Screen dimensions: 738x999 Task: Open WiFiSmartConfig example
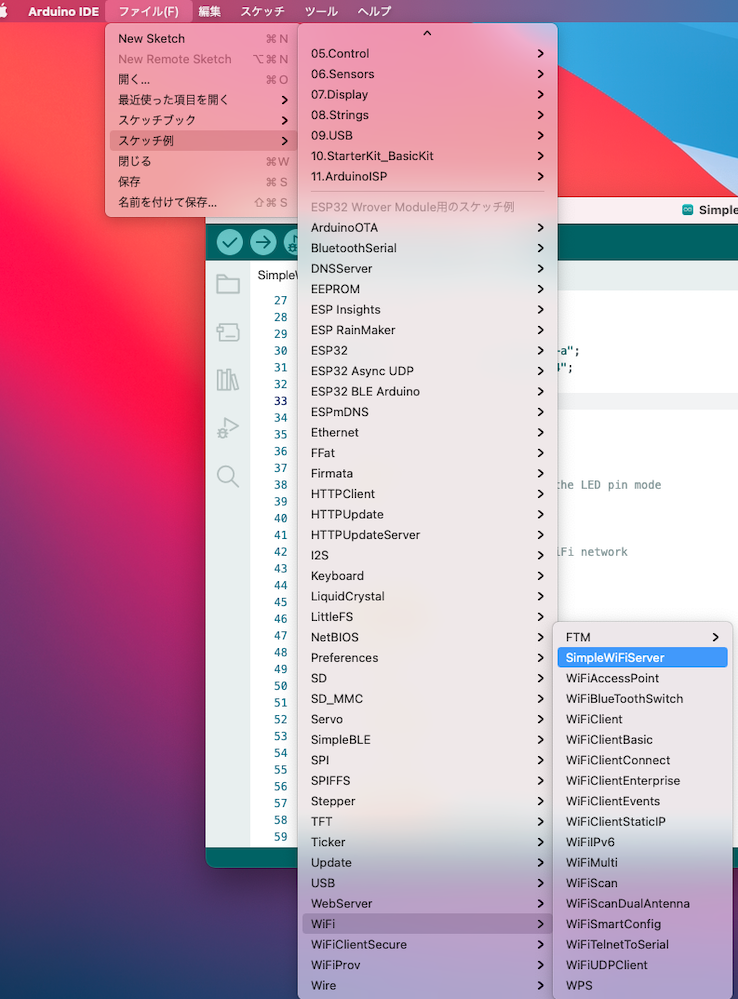642,924
